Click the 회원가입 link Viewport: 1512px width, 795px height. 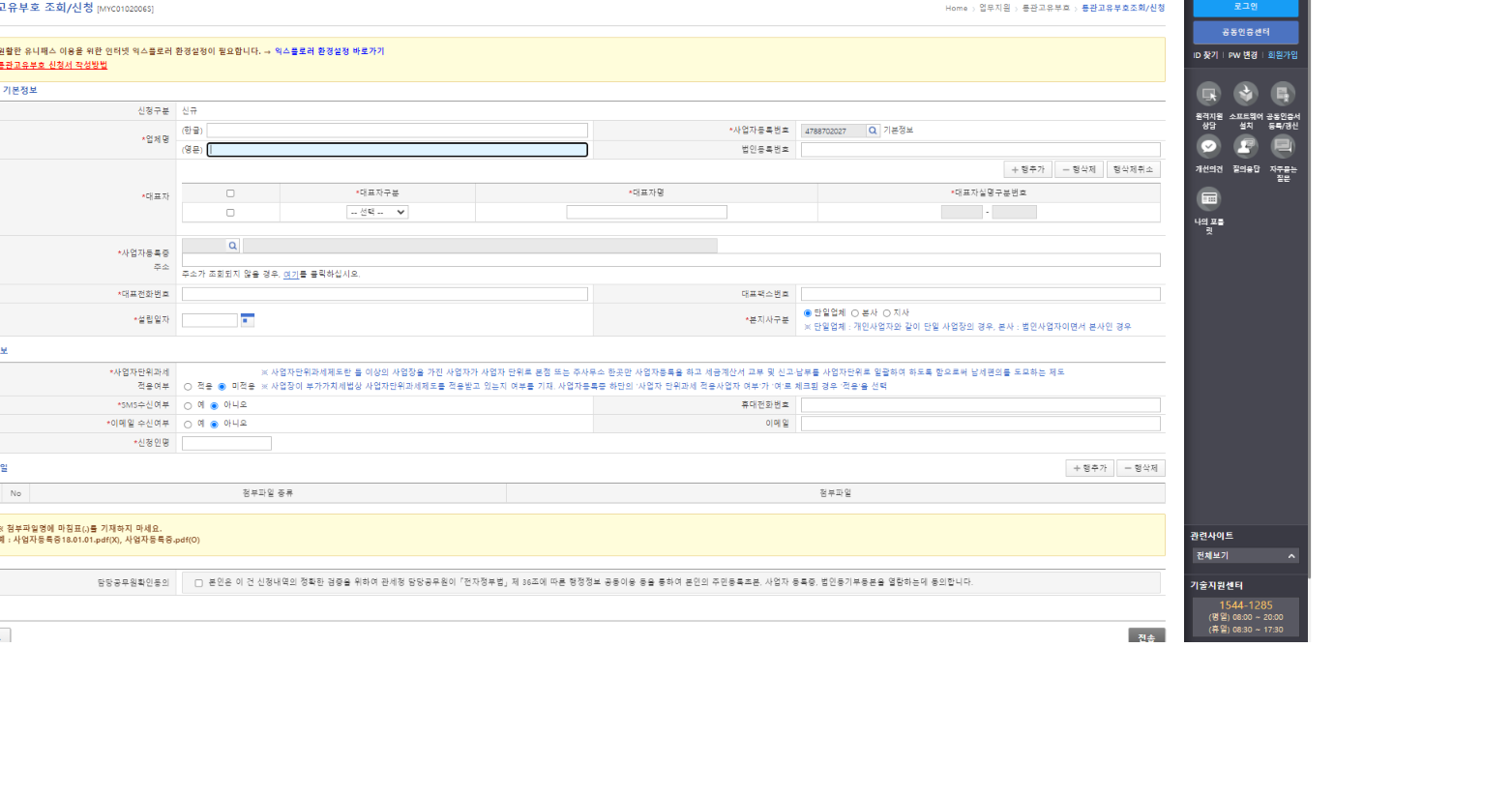pyautogui.click(x=1283, y=56)
